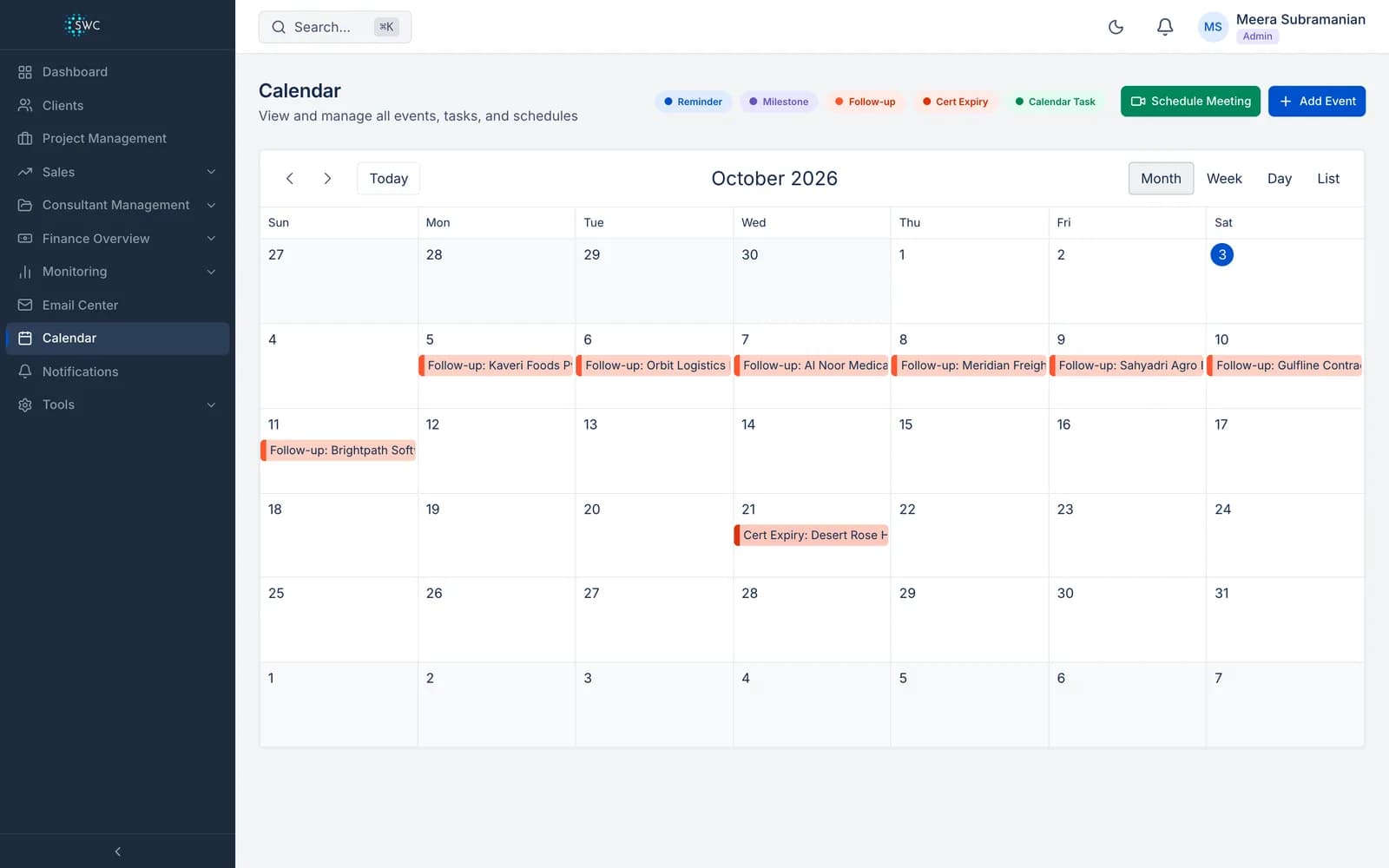Focus the Search field
1389x868 pixels.
click(x=335, y=27)
